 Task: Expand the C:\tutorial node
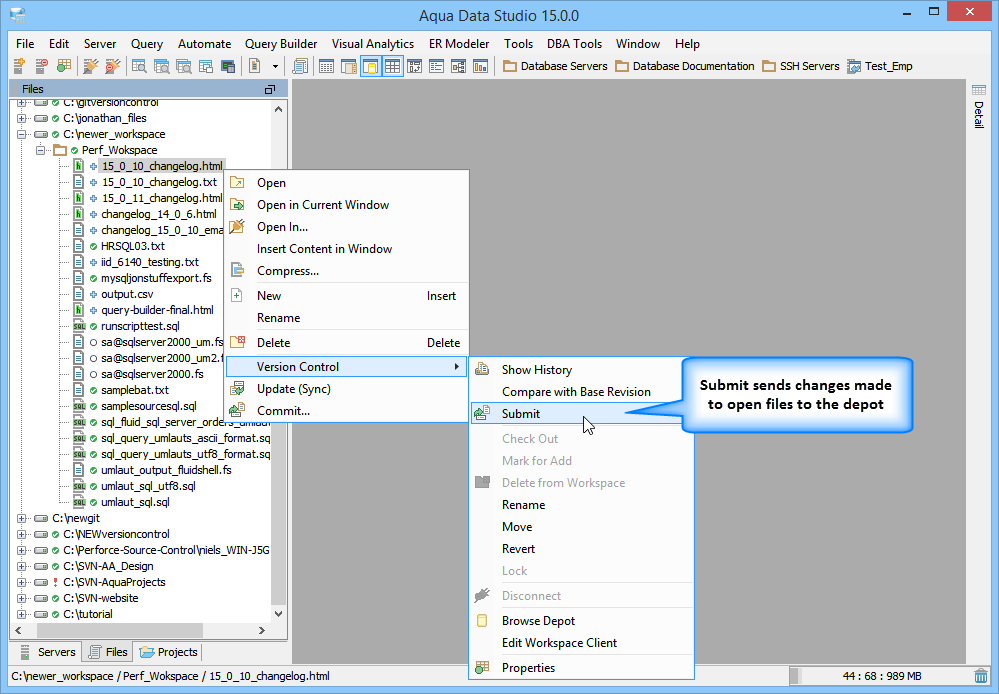21,614
